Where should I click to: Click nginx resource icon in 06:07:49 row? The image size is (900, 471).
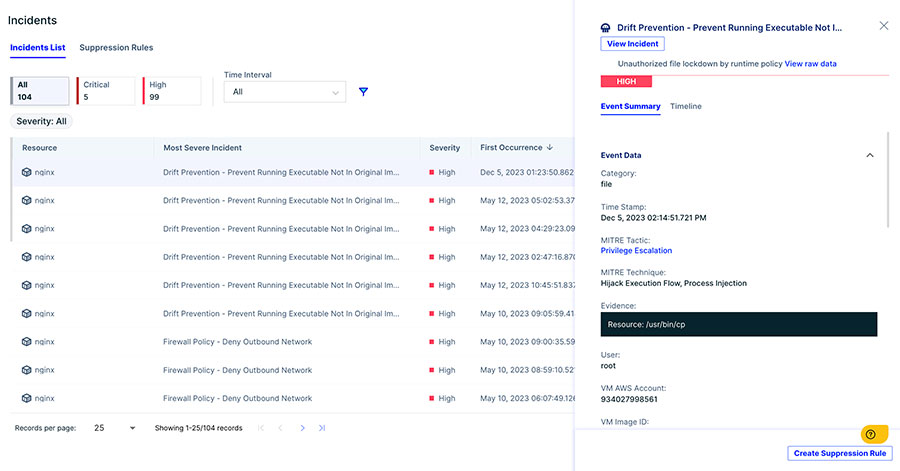(26, 398)
